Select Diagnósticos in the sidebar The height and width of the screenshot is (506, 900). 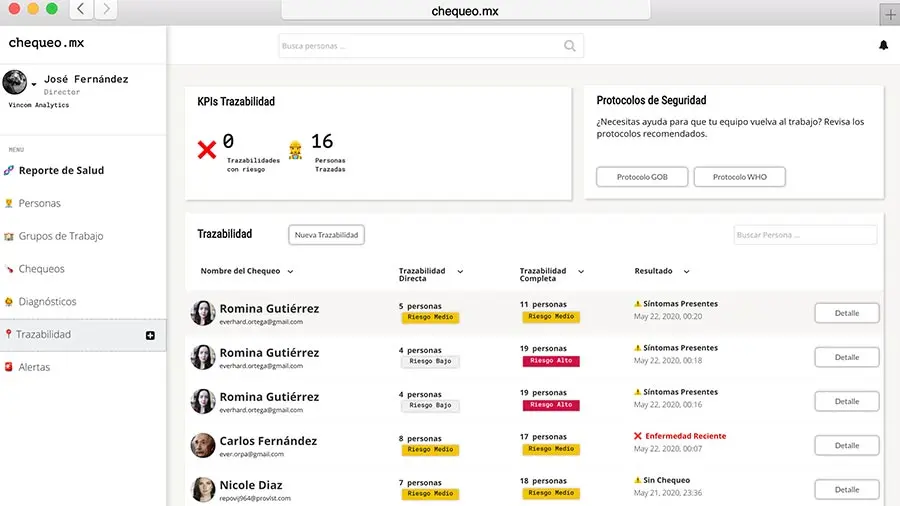[47, 301]
